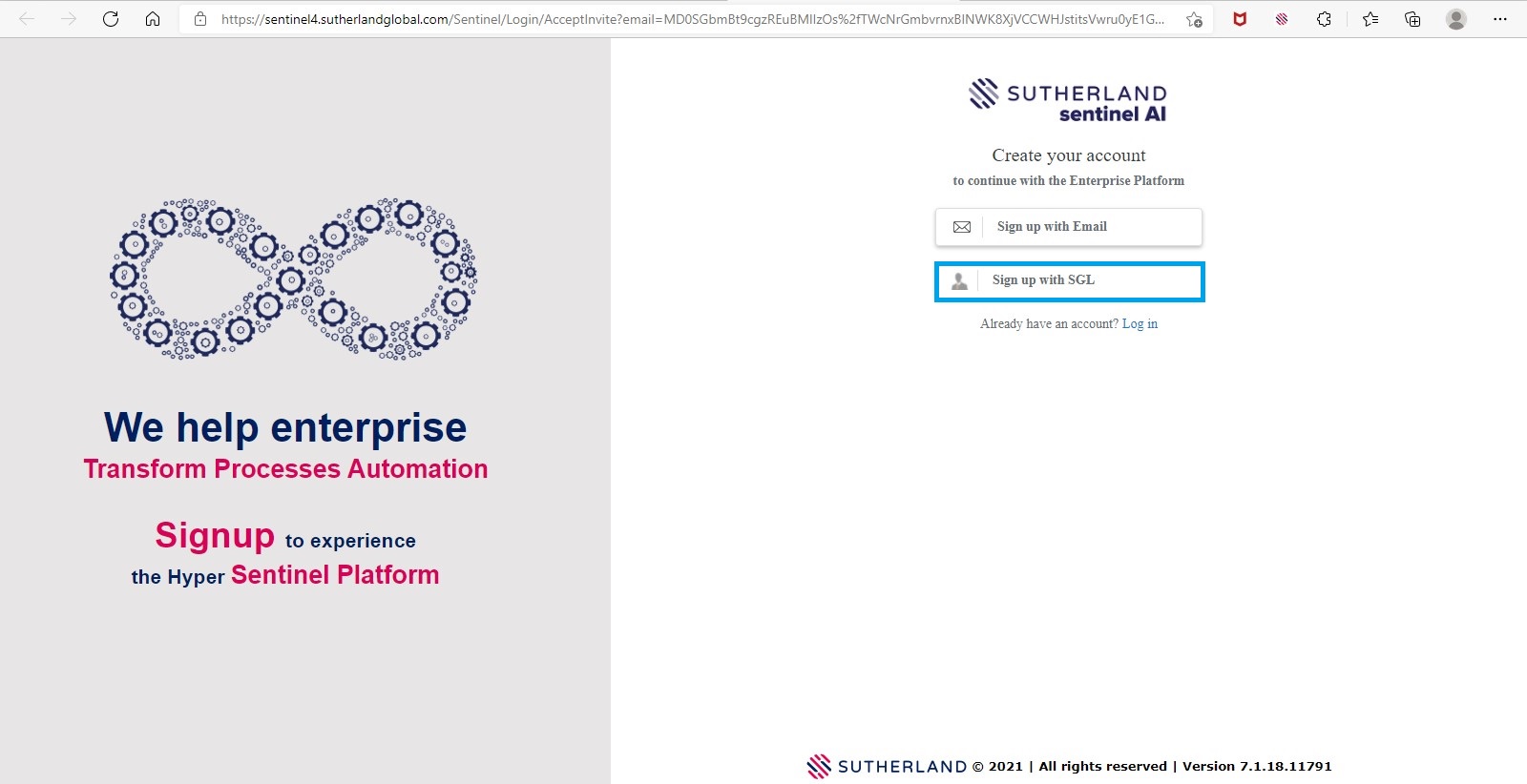Follow the Log in link

[1140, 324]
